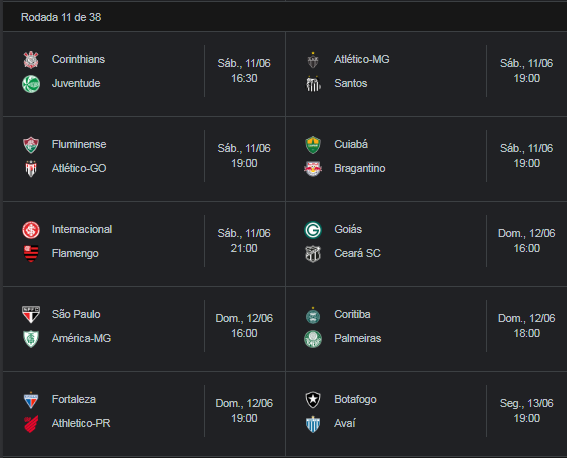Open the Coritiba vs Palmeiras match time
This screenshot has height=458, width=567.
526,333
